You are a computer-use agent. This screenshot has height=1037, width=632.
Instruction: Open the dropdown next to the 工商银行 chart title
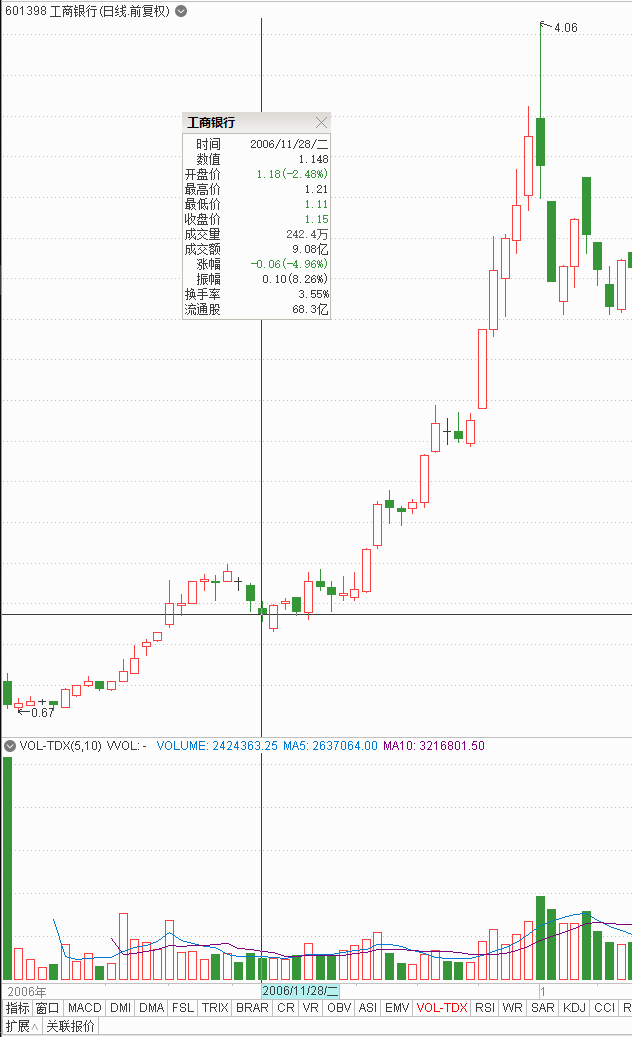(180, 11)
